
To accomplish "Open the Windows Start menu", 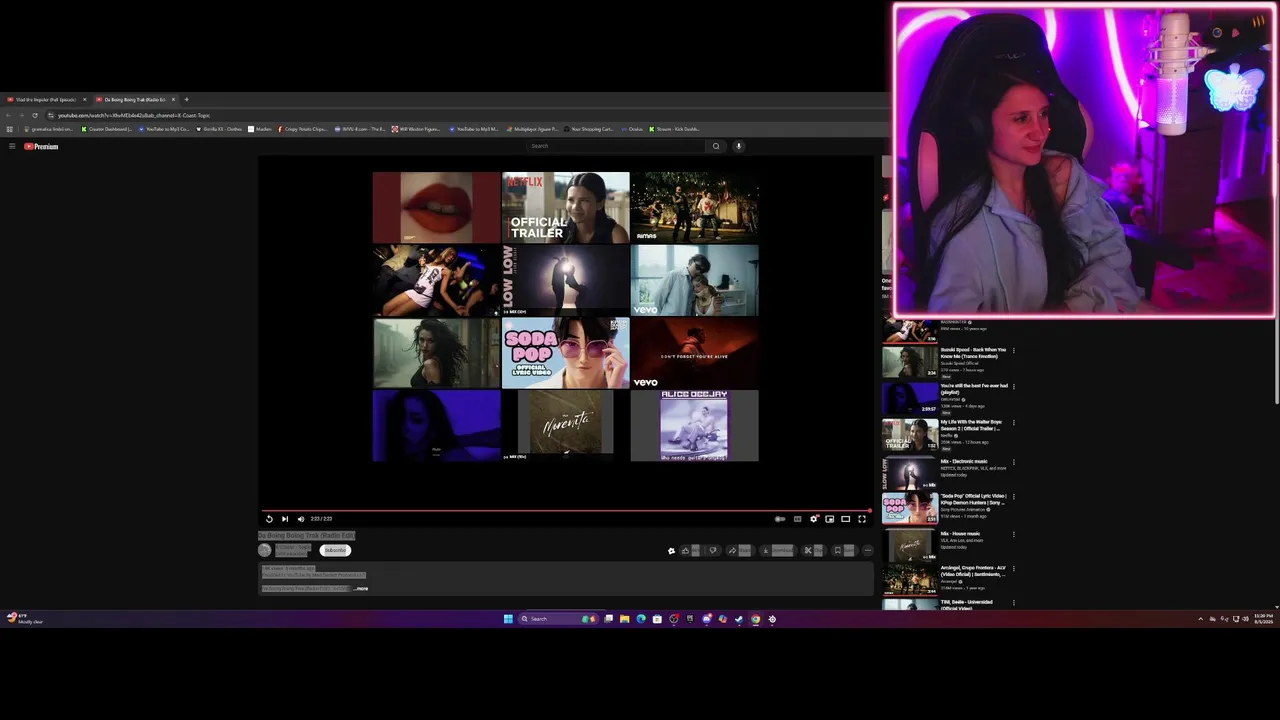I will 508,619.
